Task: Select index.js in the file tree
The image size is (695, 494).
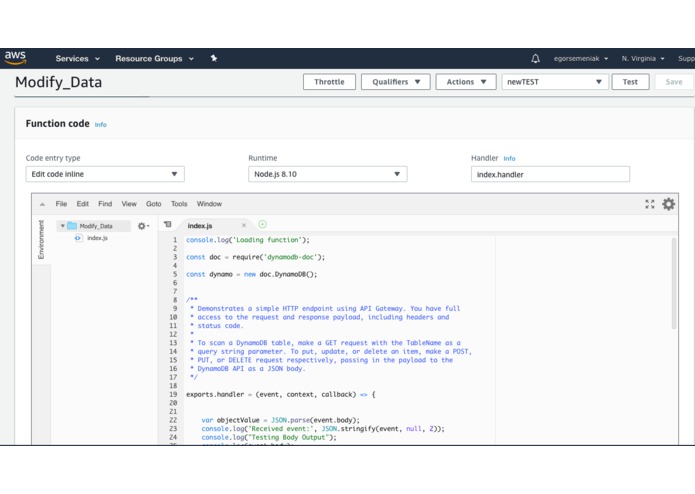Action: 98,238
